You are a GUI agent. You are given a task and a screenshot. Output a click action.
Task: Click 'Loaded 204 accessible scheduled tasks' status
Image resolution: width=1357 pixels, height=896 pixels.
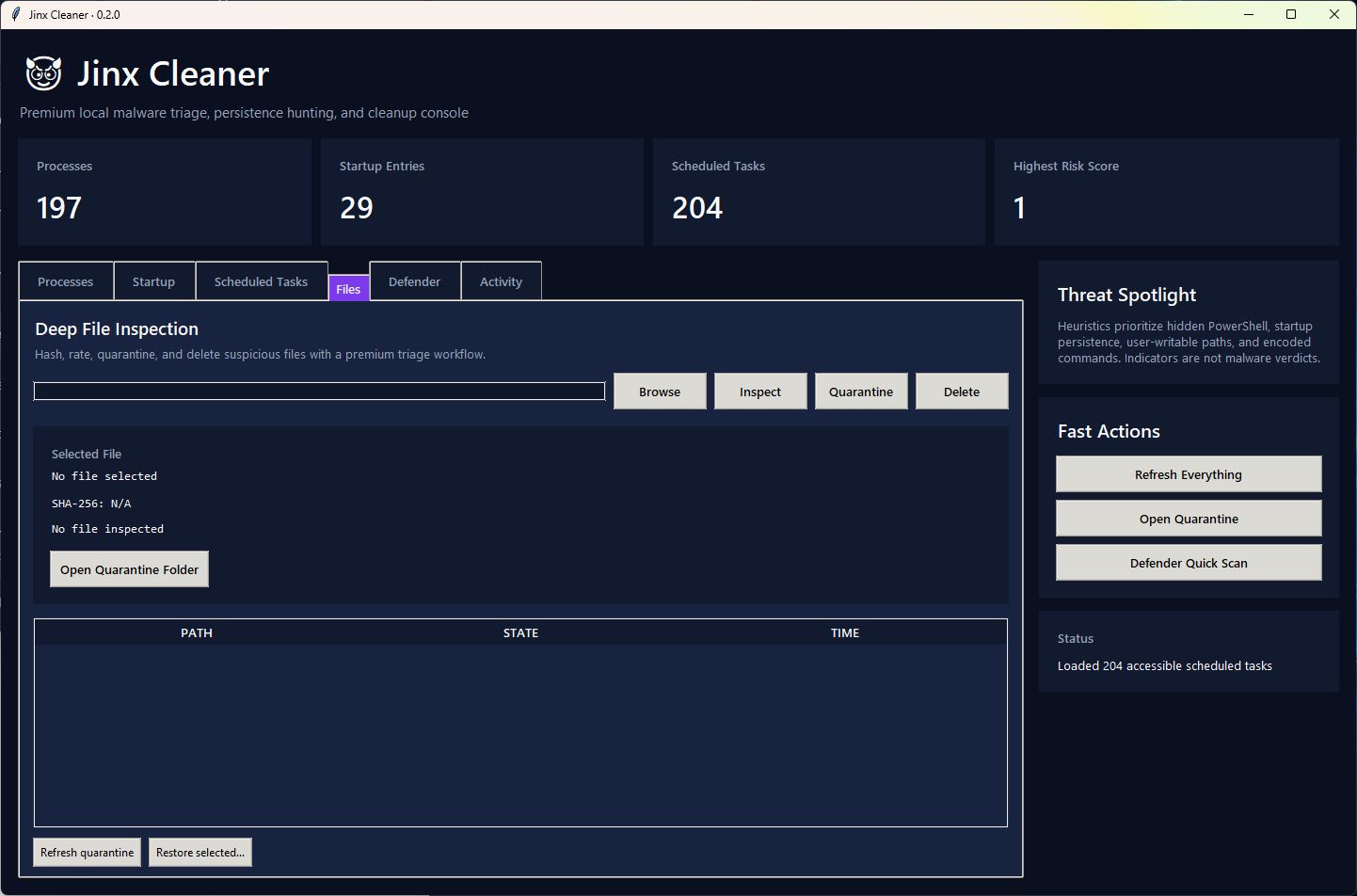click(x=1165, y=665)
